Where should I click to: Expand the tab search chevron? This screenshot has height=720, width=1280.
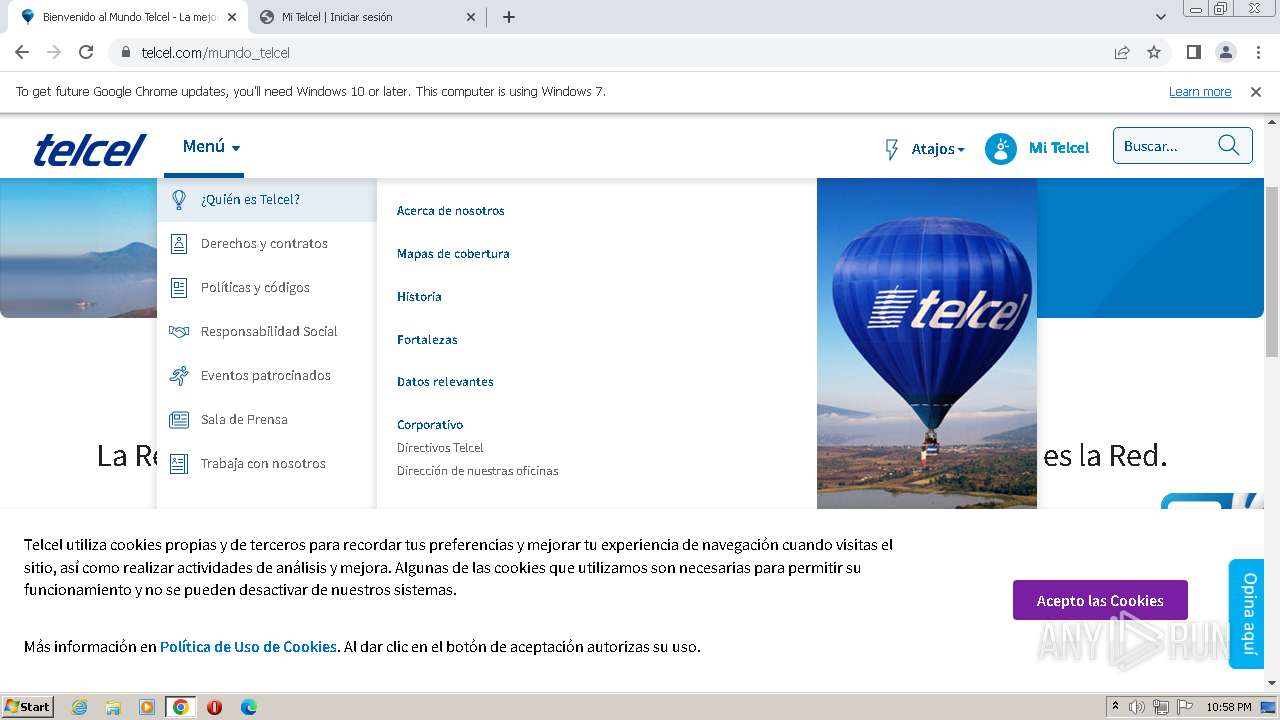pos(1161,17)
